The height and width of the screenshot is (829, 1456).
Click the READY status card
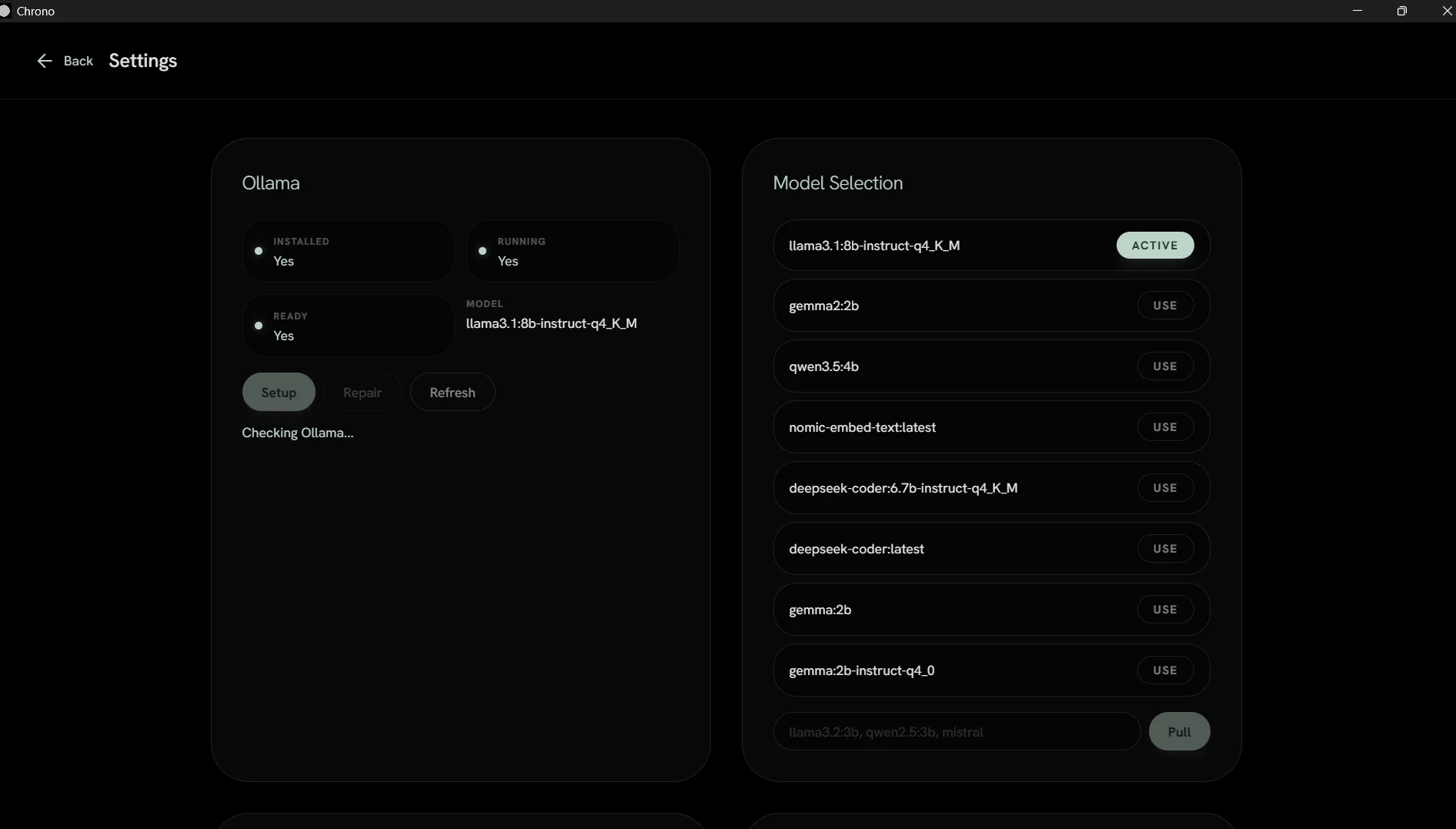click(348, 326)
